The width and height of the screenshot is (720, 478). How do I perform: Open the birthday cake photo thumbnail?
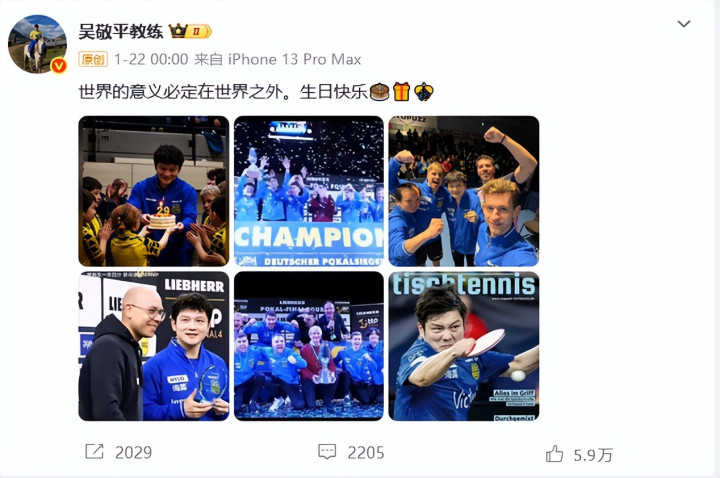click(x=154, y=191)
